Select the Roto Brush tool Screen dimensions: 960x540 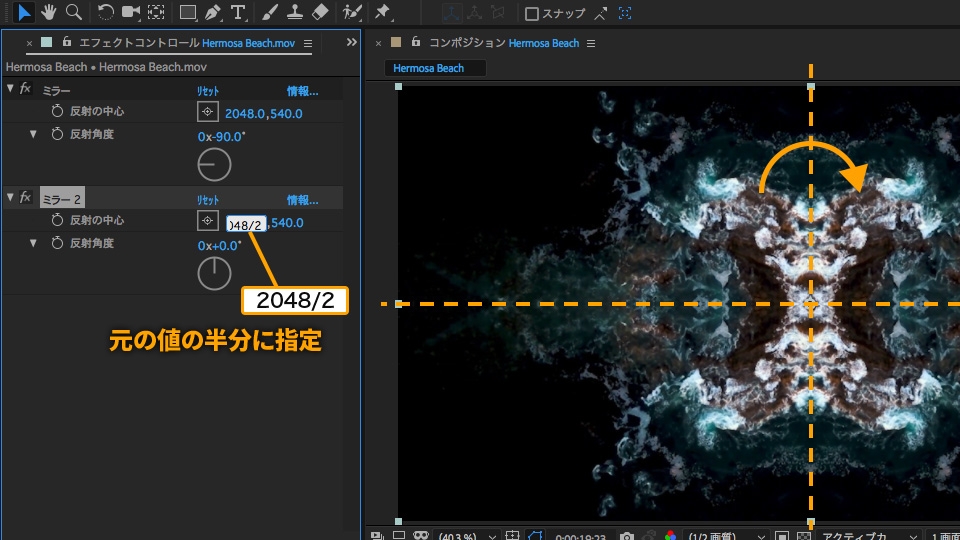[351, 12]
